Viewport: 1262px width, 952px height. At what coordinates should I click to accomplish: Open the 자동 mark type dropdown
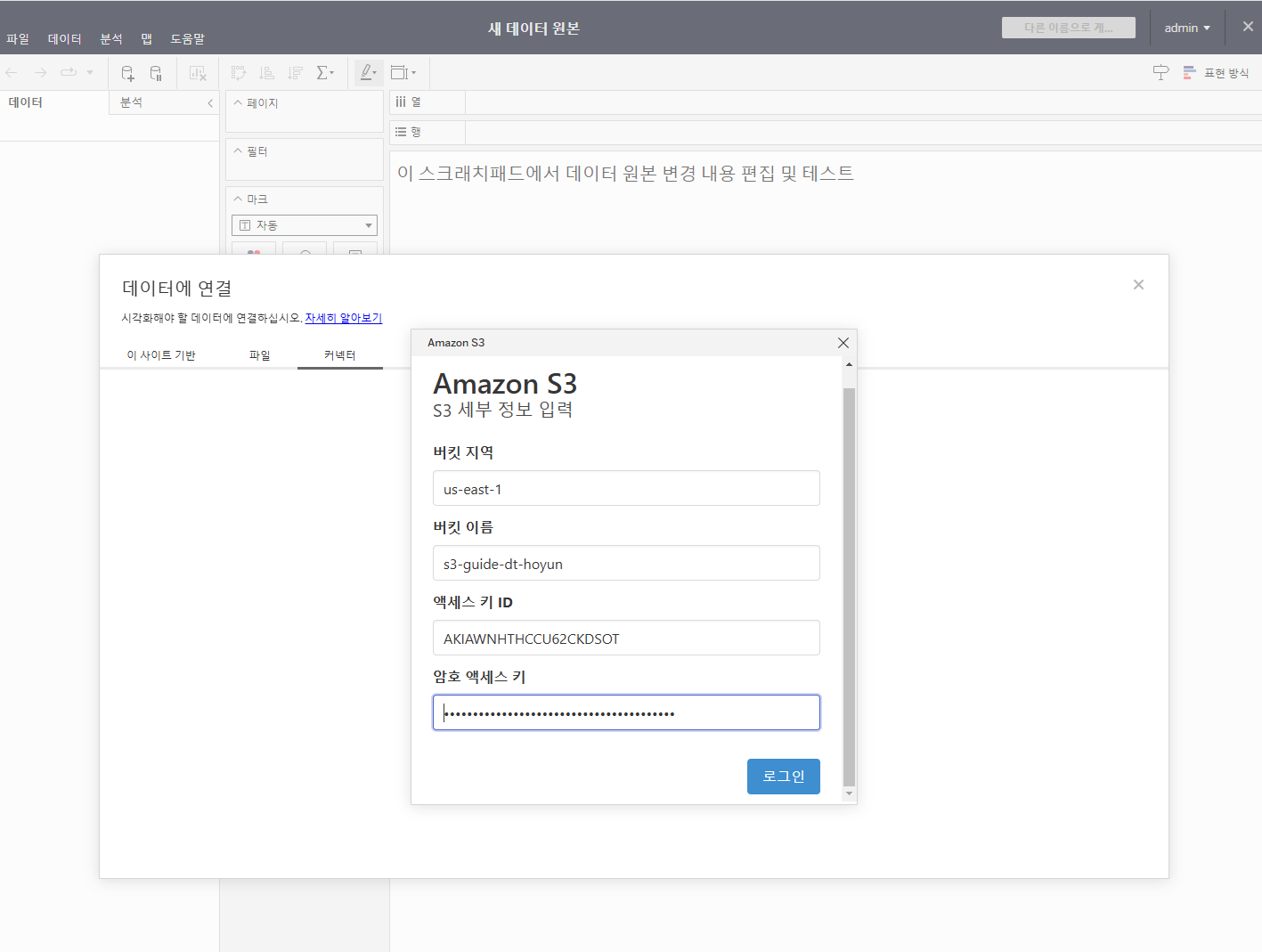click(305, 225)
